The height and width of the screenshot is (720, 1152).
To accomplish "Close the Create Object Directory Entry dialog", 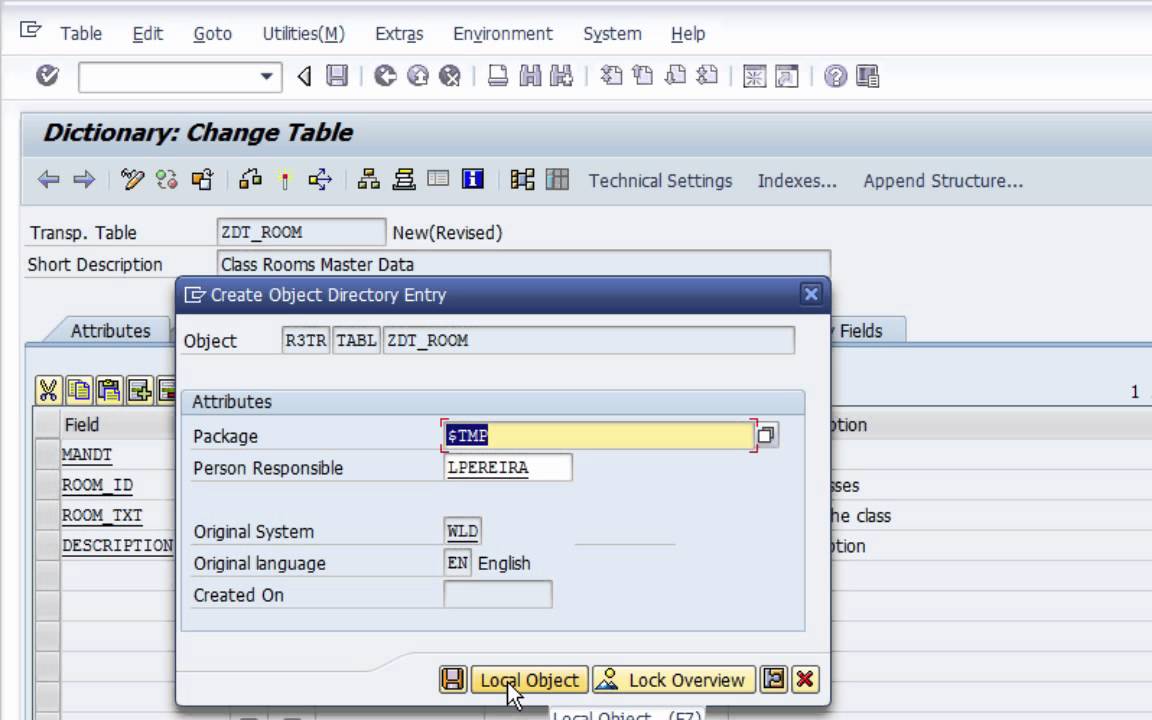I will (810, 295).
